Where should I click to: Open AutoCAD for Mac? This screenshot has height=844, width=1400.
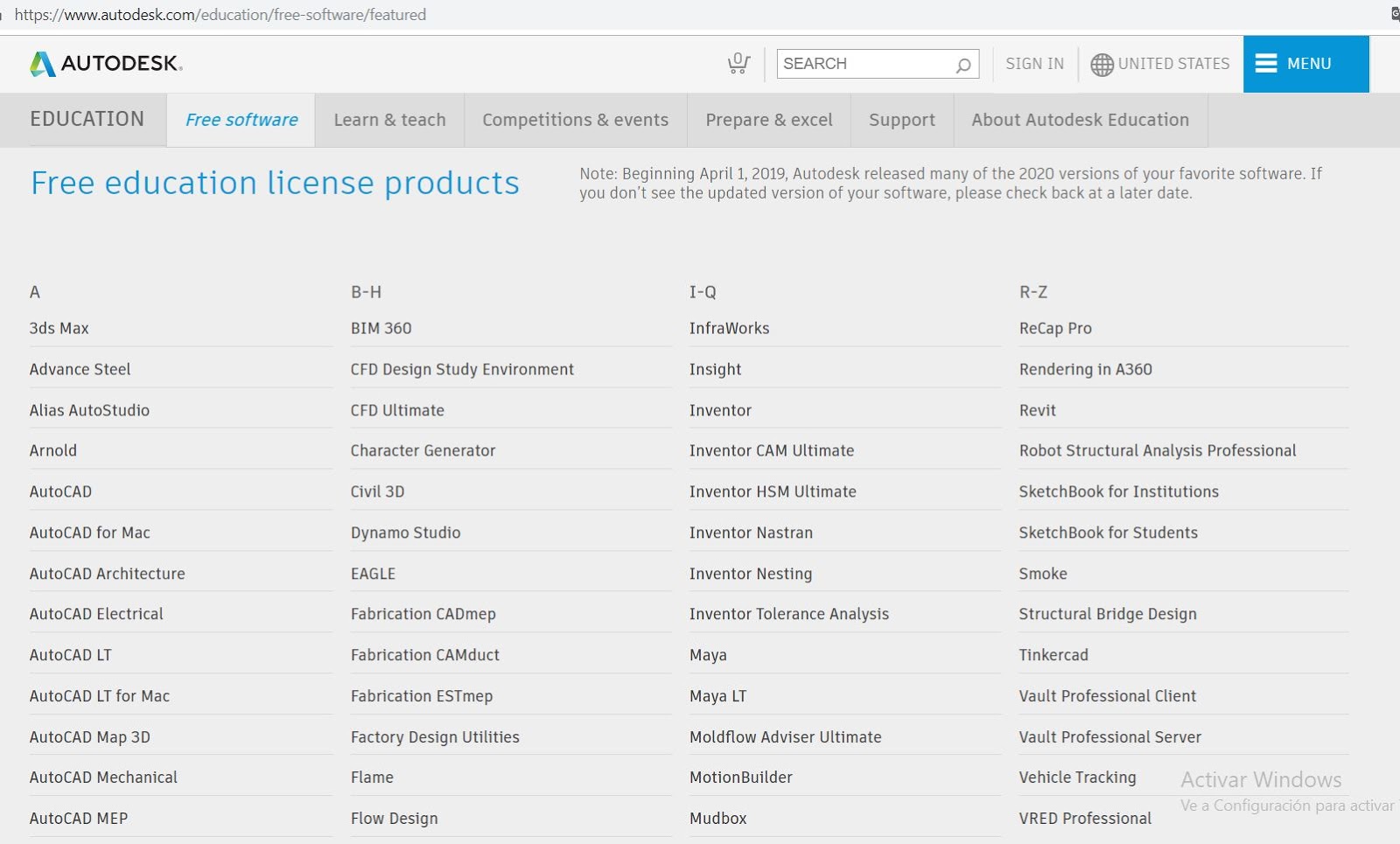[90, 533]
